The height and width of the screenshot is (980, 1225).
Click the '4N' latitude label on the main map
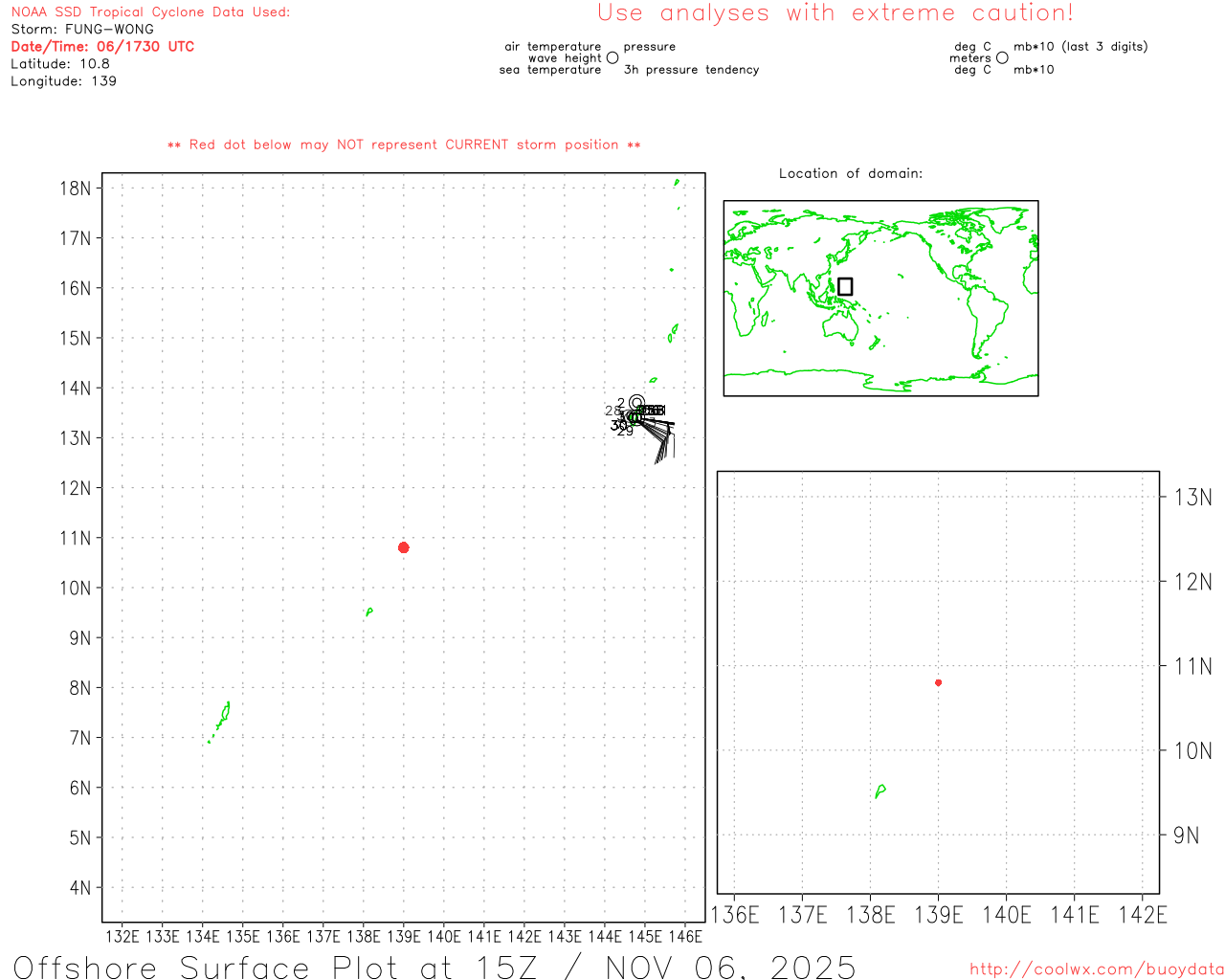(x=80, y=888)
